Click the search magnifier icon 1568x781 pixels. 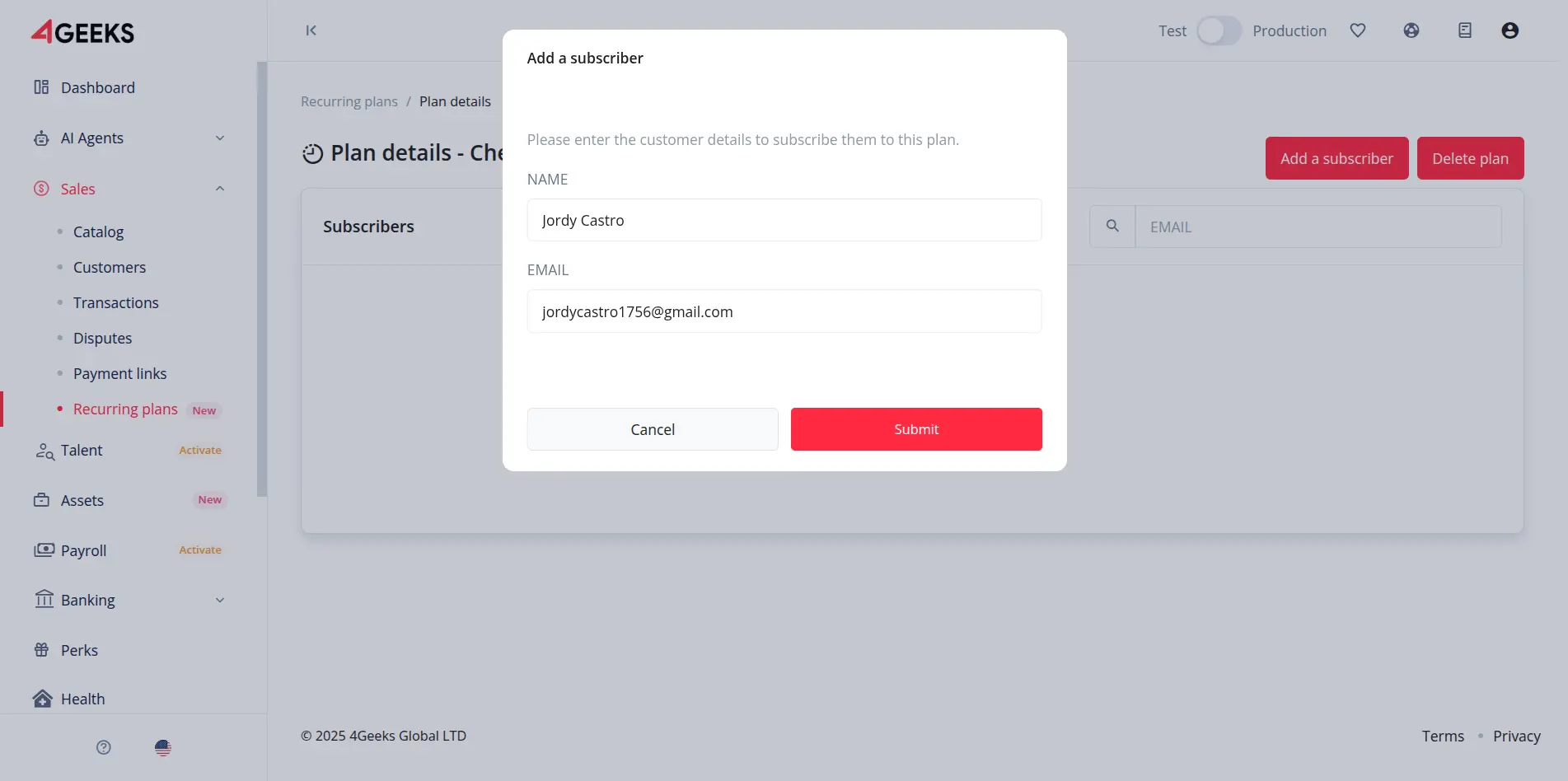coord(1112,226)
